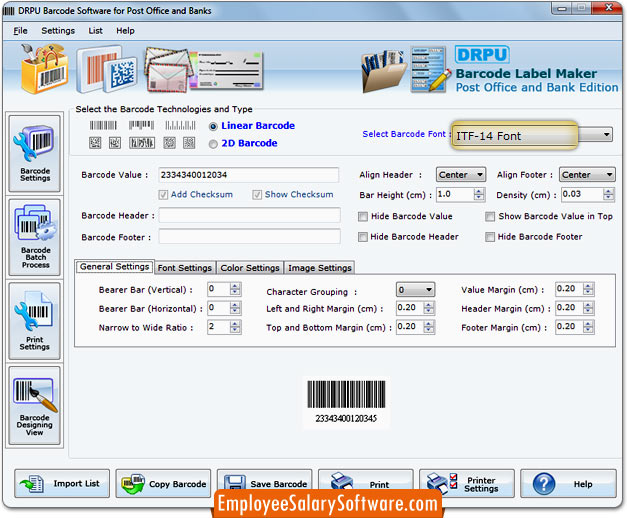Open Barcode Batch Process from sidebar

tap(35, 237)
